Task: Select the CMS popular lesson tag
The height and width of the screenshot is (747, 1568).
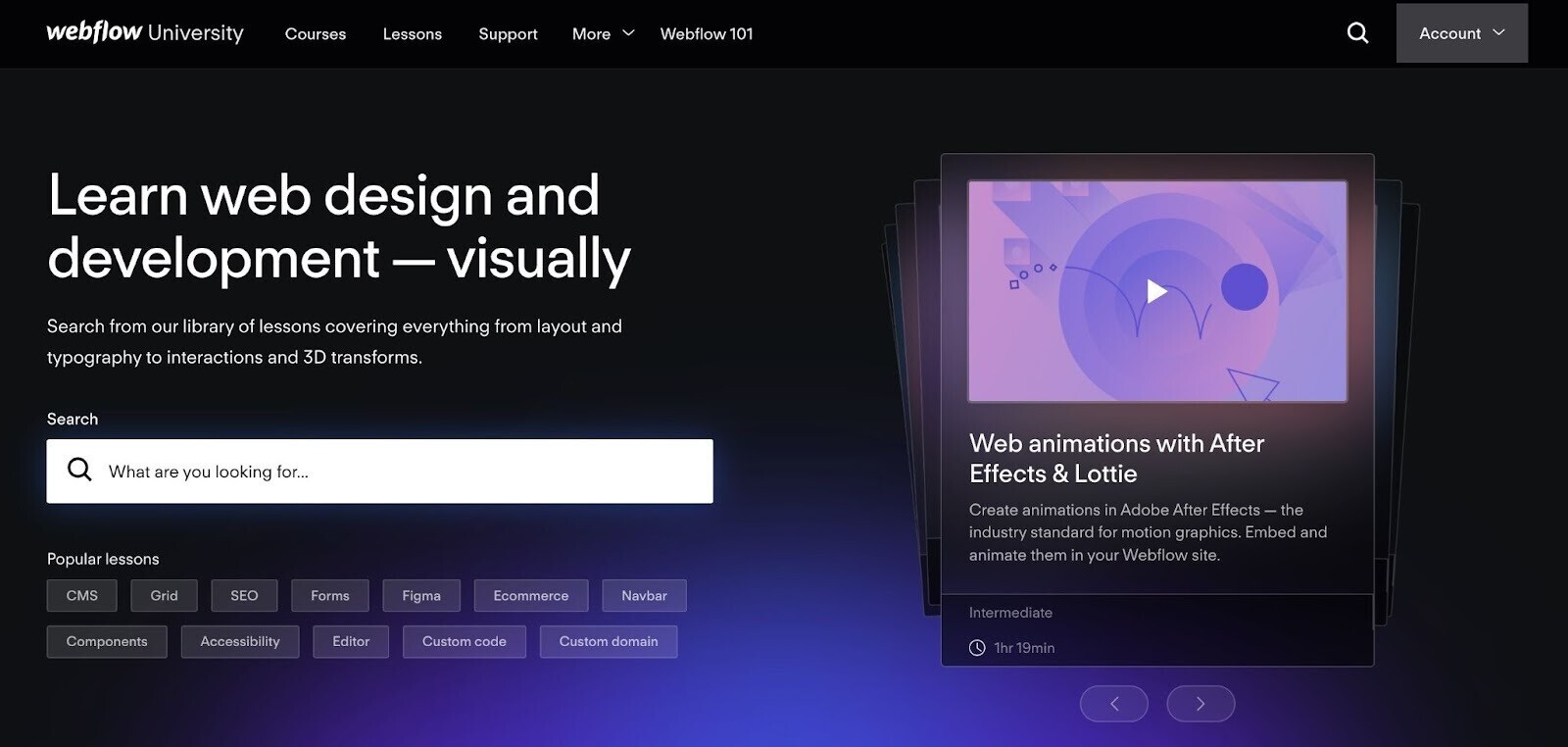Action: [82, 595]
